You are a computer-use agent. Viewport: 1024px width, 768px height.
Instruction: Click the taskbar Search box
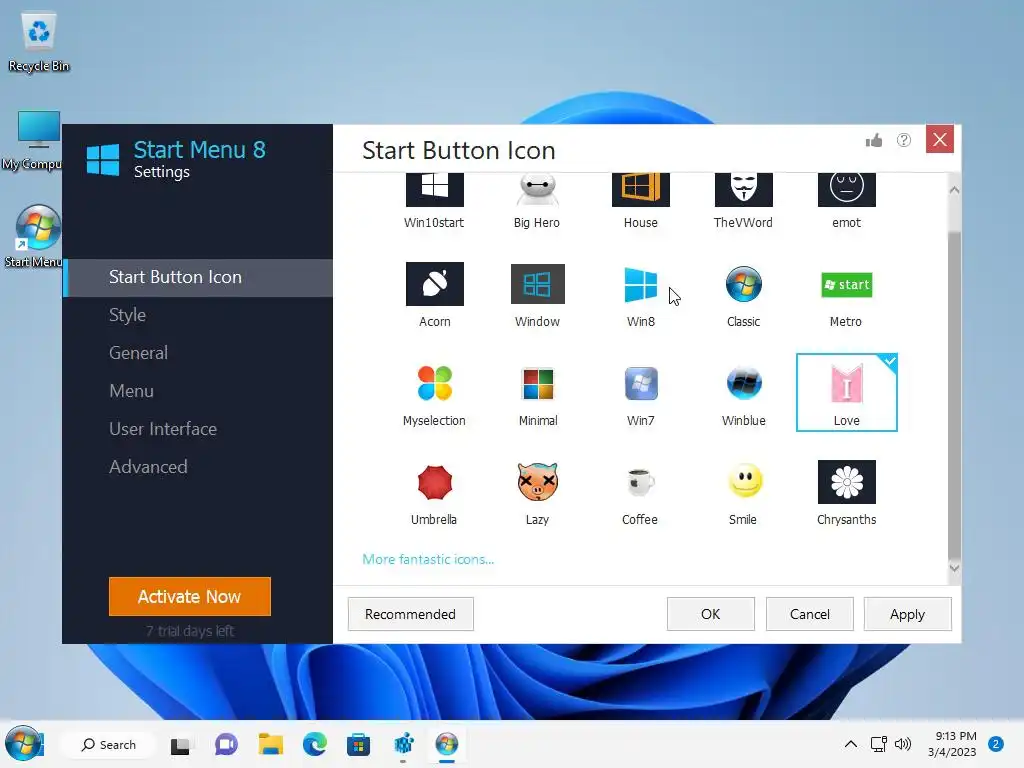pyautogui.click(x=108, y=744)
